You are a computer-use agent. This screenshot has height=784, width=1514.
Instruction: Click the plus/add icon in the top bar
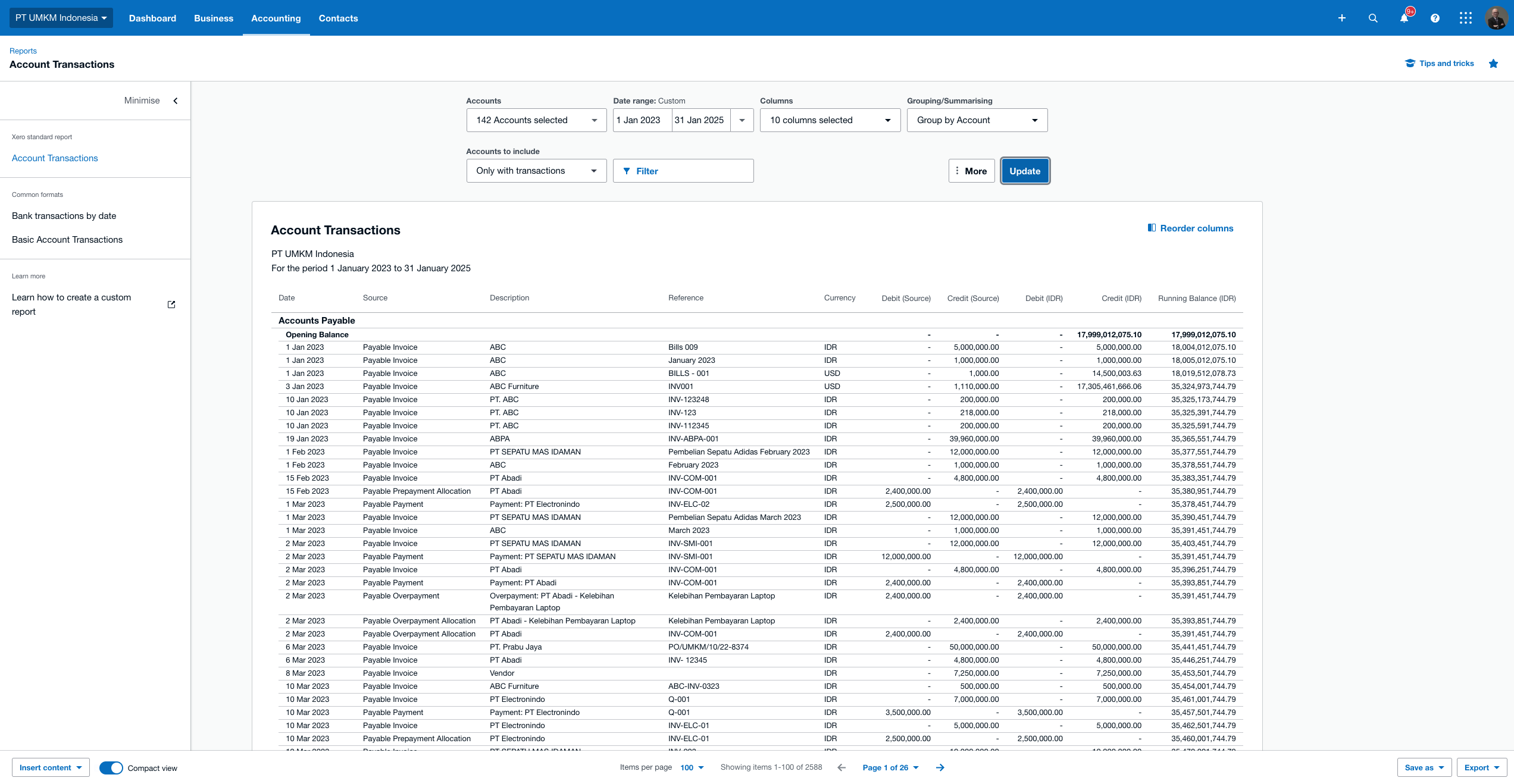pos(1341,18)
